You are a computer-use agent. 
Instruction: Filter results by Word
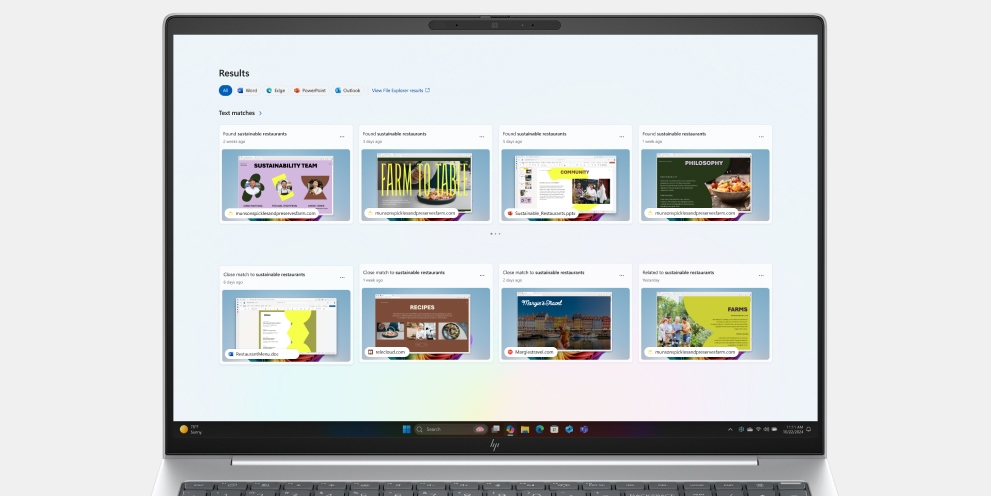point(247,90)
